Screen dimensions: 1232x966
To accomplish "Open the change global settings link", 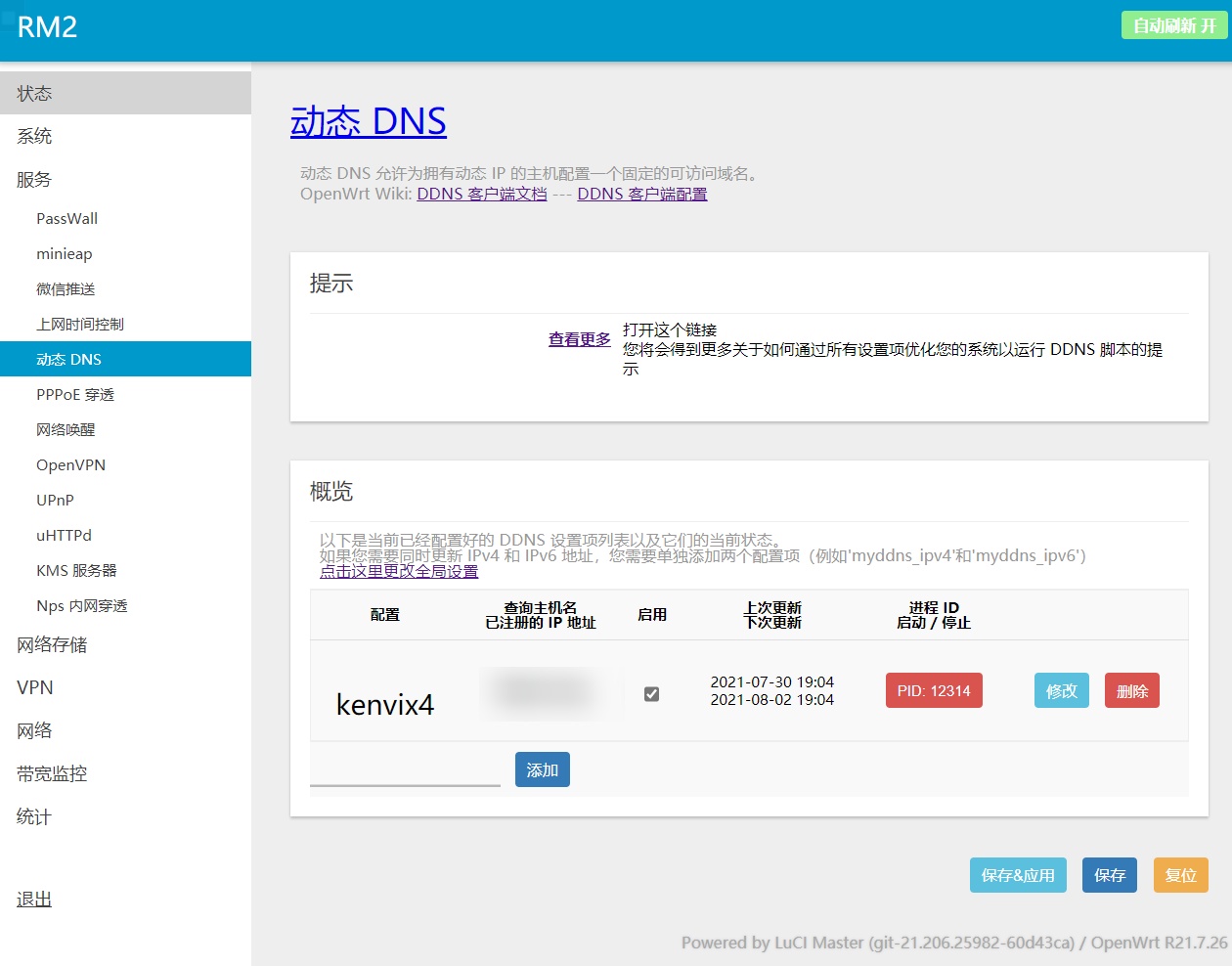I will coord(399,571).
